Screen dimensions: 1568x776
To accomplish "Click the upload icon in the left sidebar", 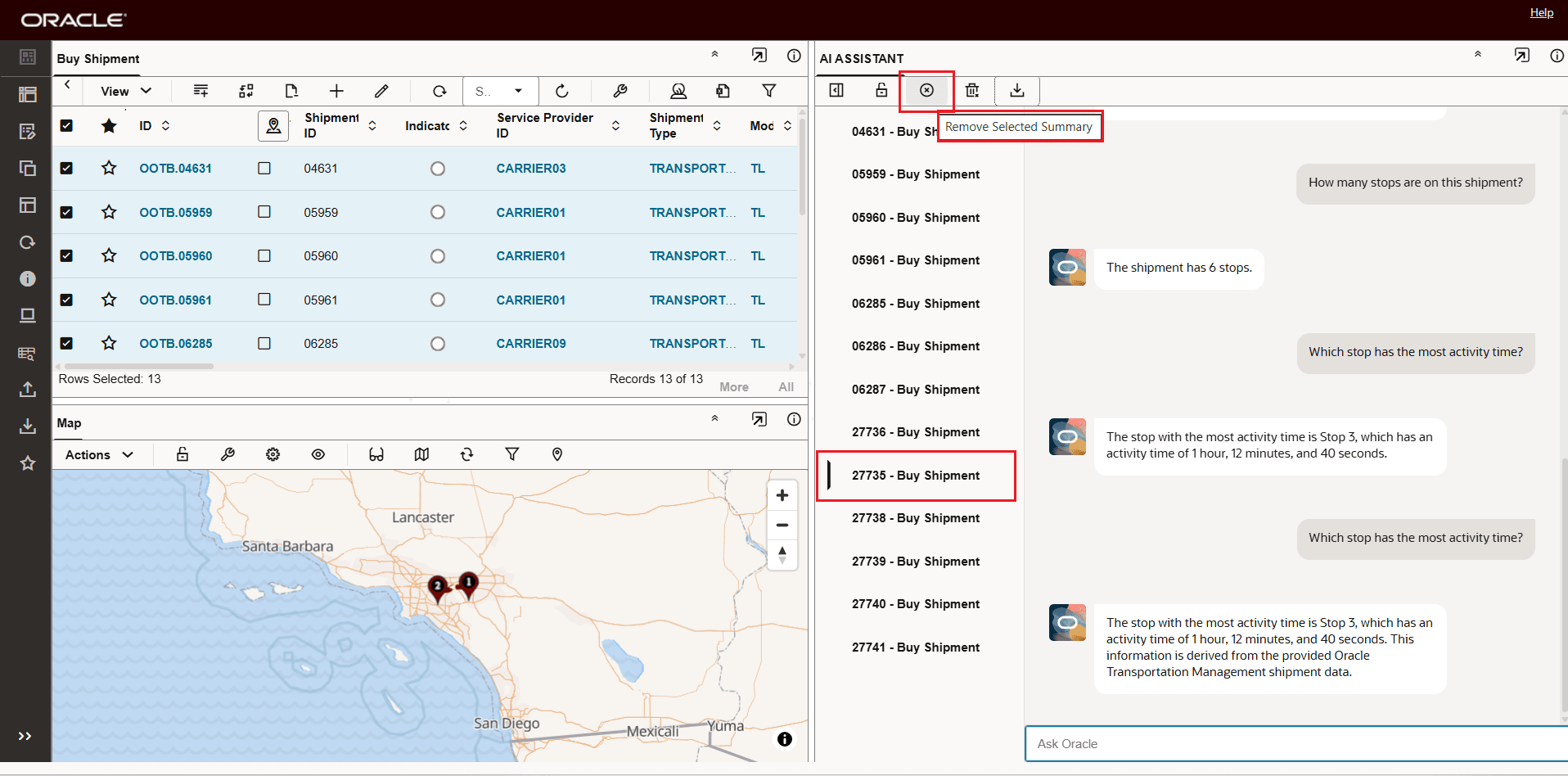I will pyautogui.click(x=28, y=390).
